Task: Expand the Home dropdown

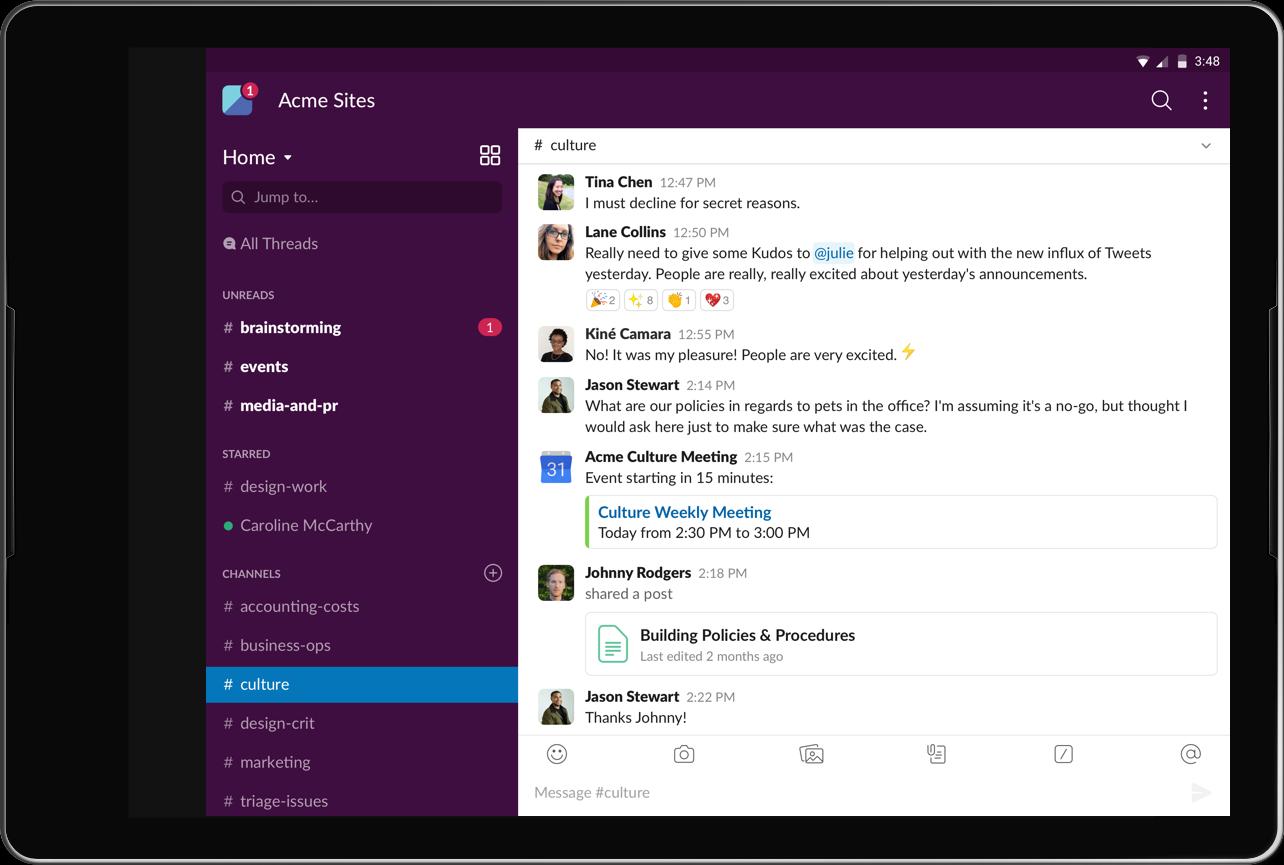Action: [258, 157]
